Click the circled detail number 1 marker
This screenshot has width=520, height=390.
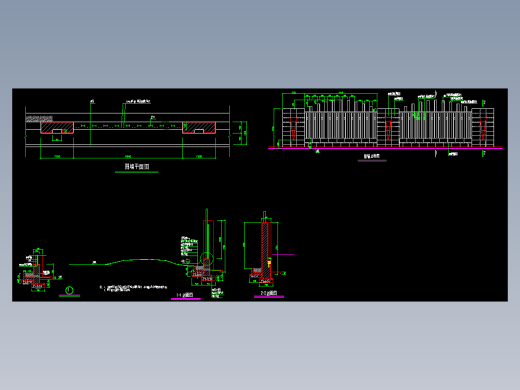click(69, 290)
